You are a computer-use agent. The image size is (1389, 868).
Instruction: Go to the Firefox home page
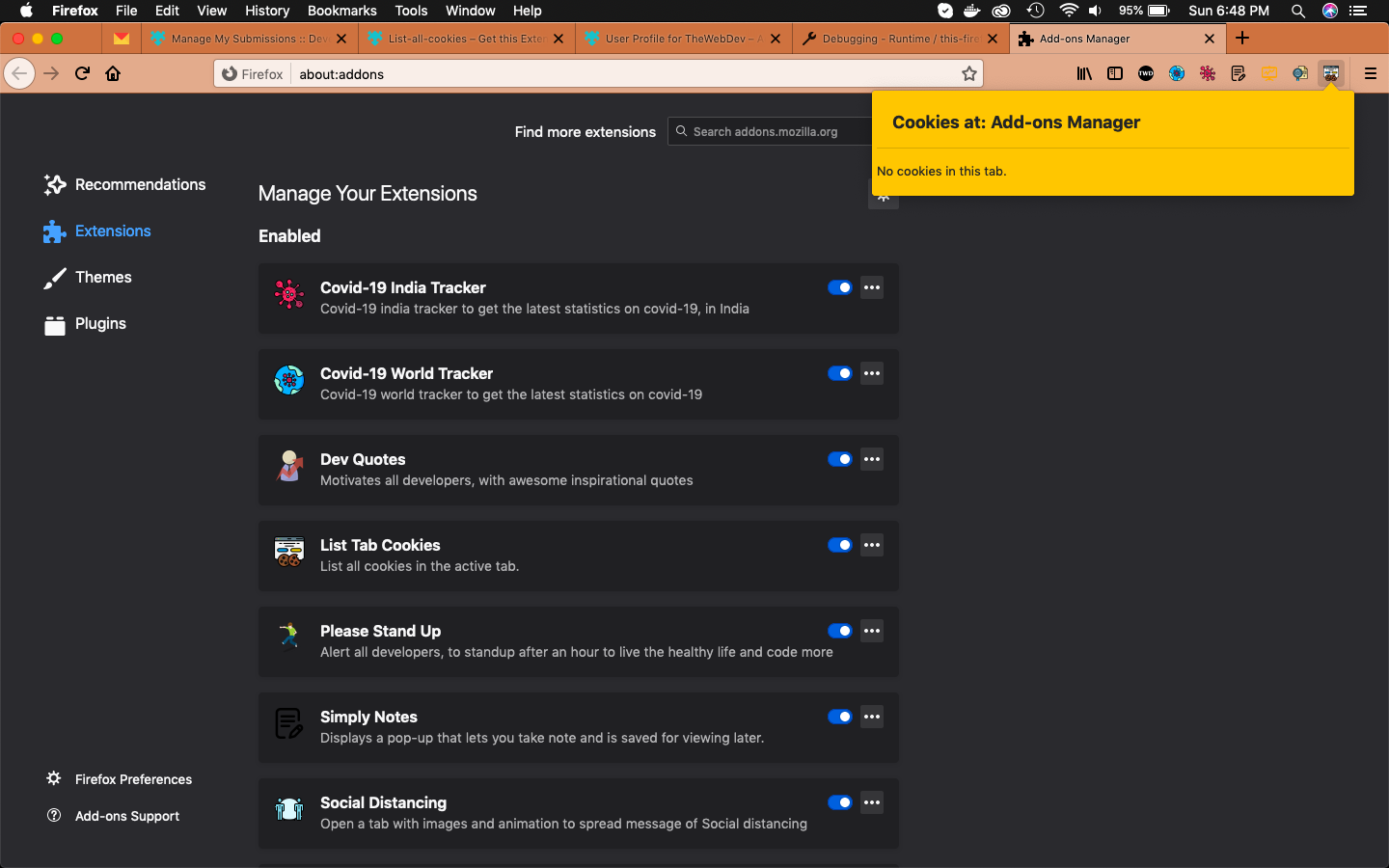click(113, 73)
